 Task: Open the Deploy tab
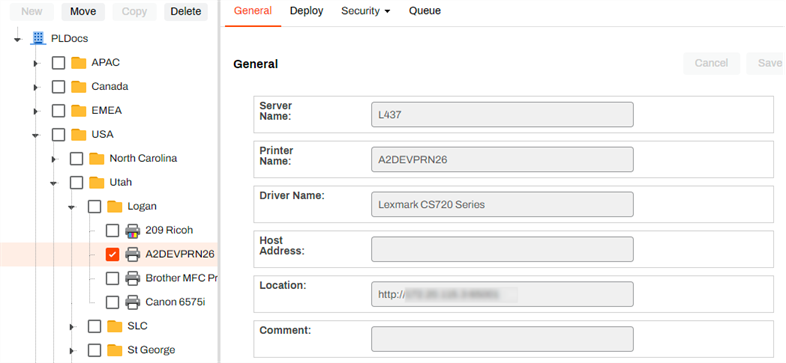[x=306, y=11]
